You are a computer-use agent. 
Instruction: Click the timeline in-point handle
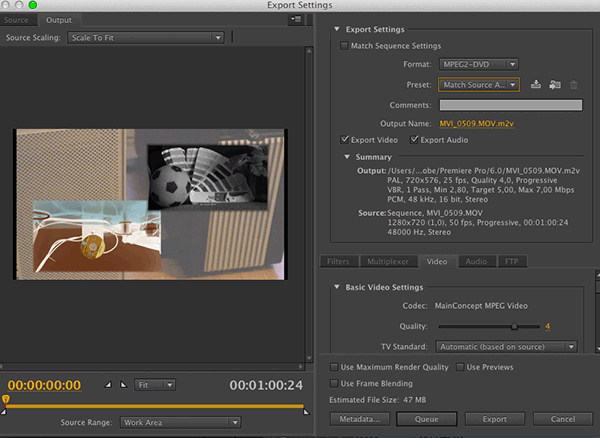pyautogui.click(x=3, y=412)
